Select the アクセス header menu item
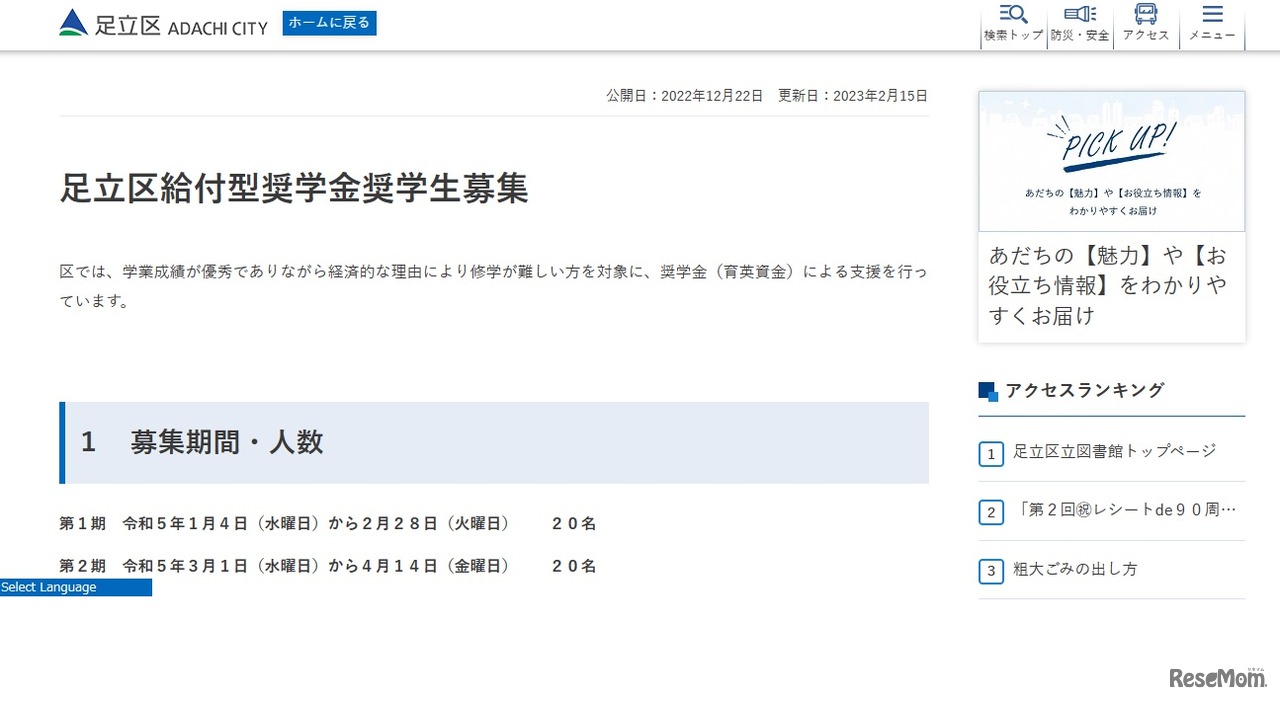Viewport: 1280px width, 701px height. 1146,25
